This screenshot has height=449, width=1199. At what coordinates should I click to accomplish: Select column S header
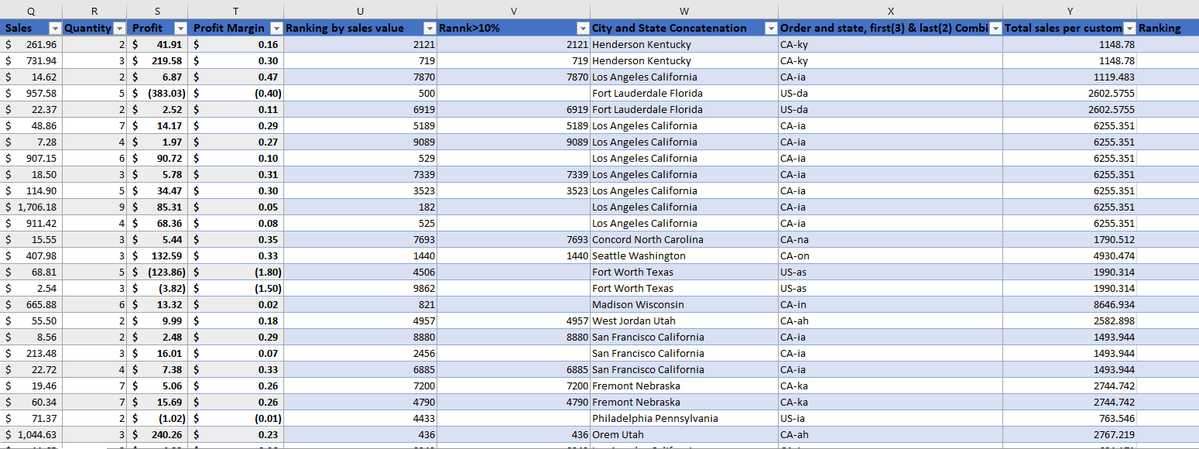click(x=158, y=11)
